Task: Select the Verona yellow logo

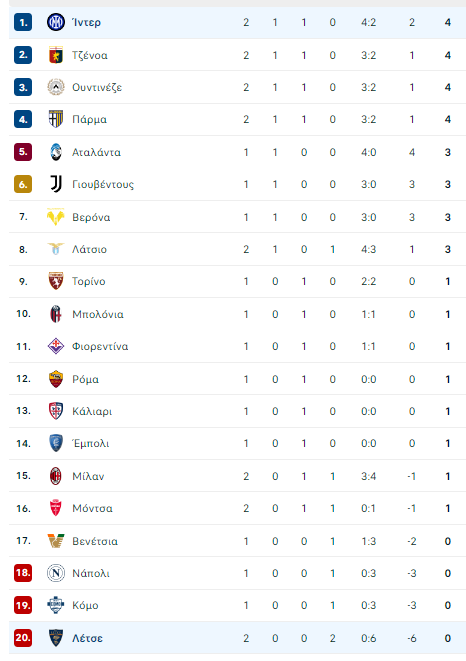Action: (x=56, y=217)
